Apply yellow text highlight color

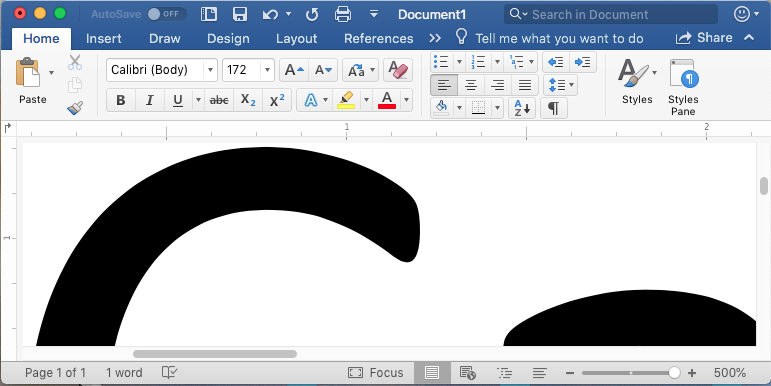click(347, 100)
